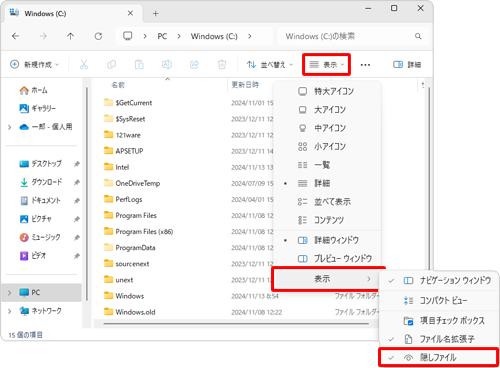
Task: Toggle 詳細ウィンドウ pane in menu
Action: [327, 240]
